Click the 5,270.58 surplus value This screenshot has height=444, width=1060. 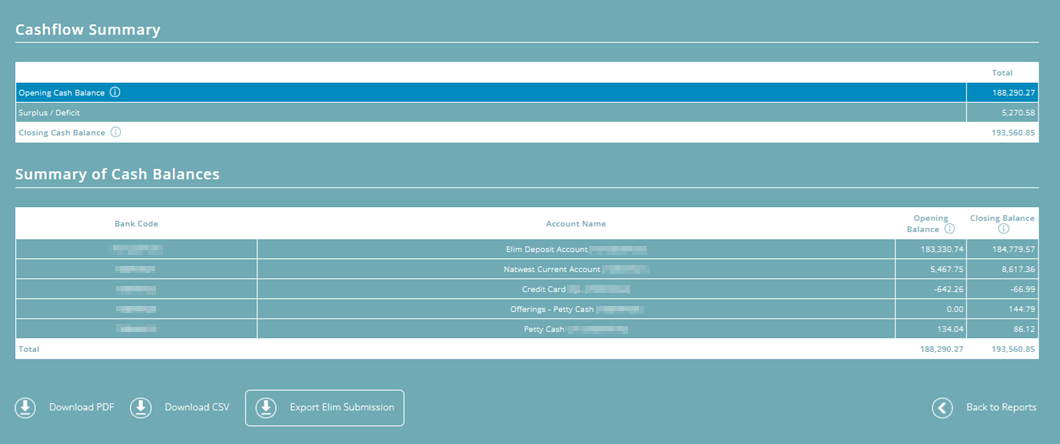[1017, 113]
